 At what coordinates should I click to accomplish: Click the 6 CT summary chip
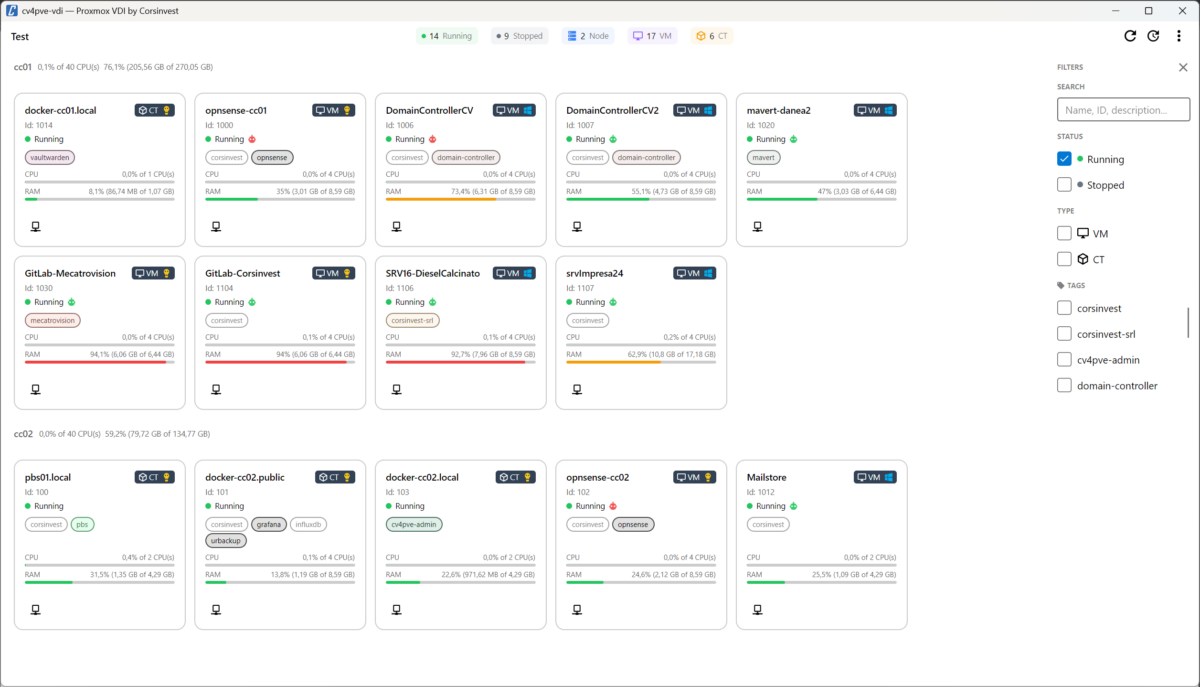712,36
